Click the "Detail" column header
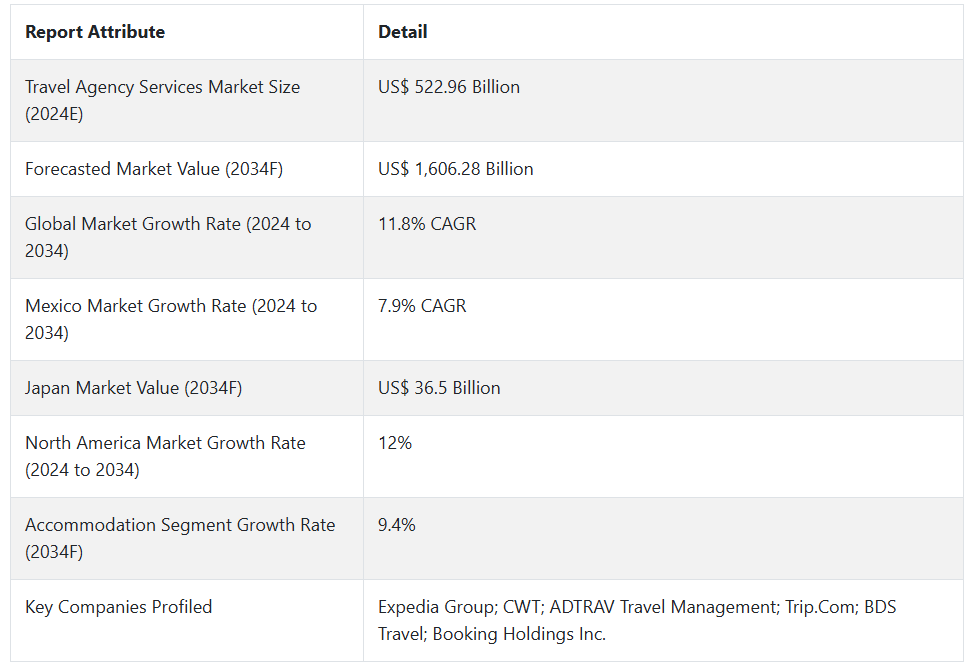This screenshot has height=671, width=970. point(402,32)
